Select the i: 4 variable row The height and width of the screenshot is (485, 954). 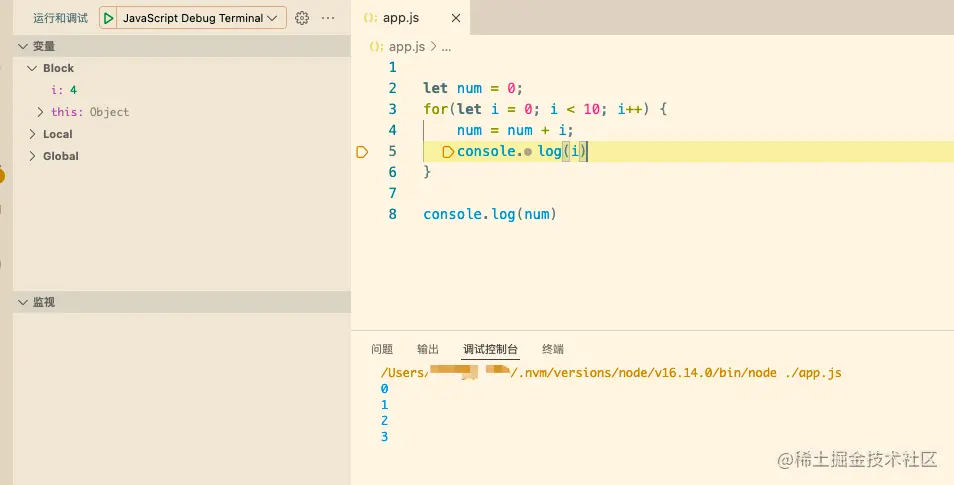click(x=65, y=90)
